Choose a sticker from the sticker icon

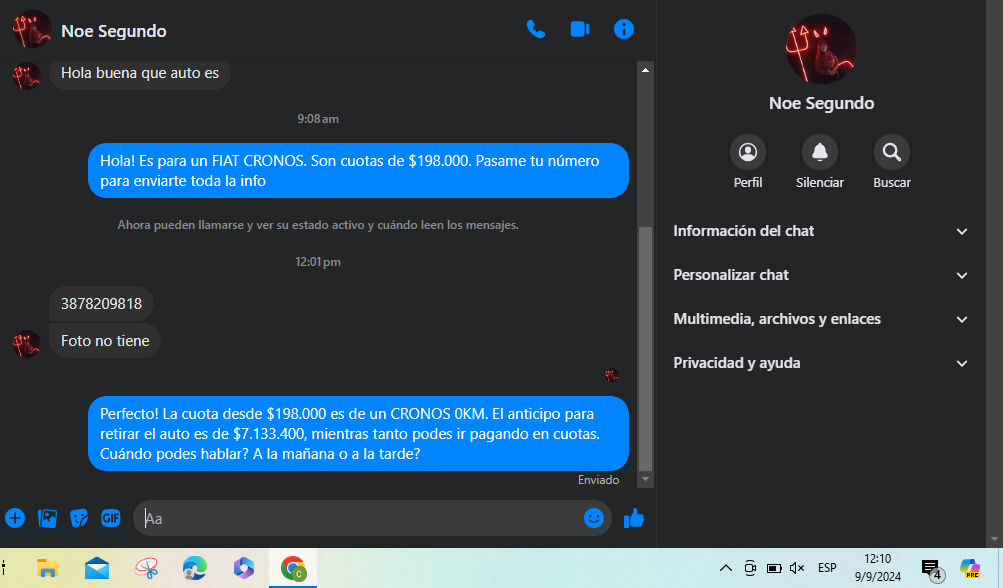pos(79,518)
